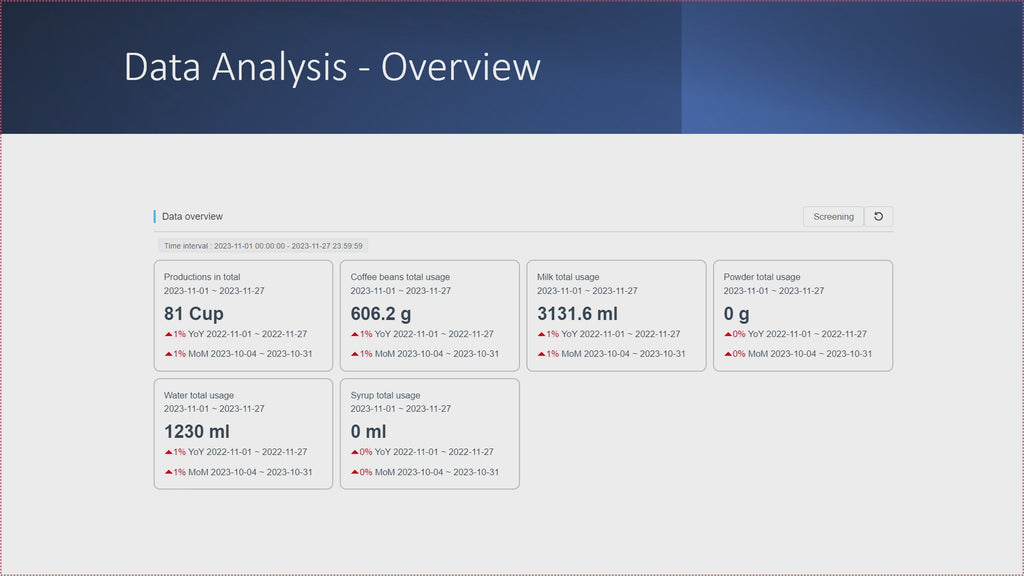This screenshot has width=1024, height=576.
Task: Click the Powder total usage card title
Action: (x=762, y=277)
